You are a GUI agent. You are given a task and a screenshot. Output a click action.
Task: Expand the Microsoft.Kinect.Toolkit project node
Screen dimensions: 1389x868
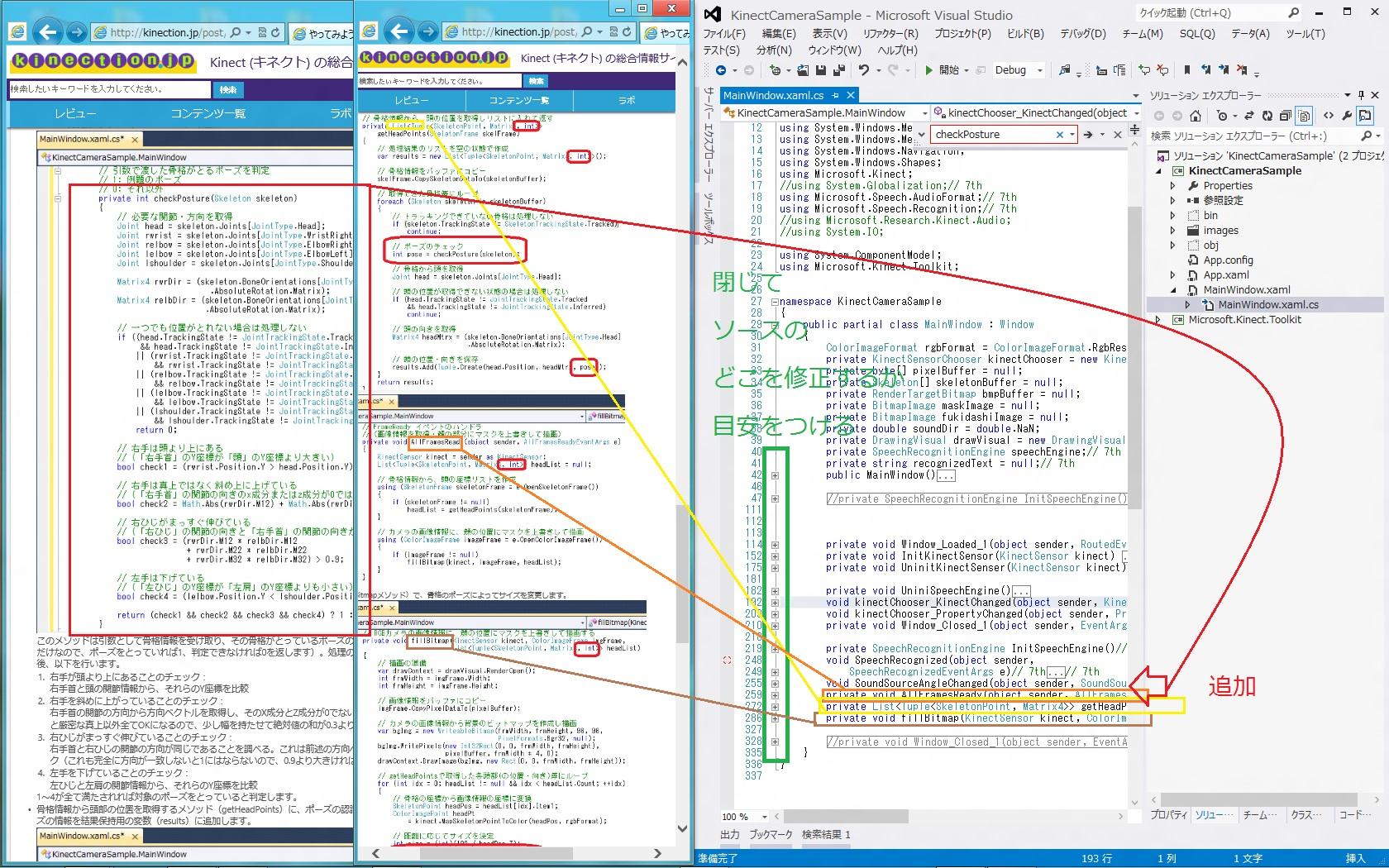tap(1157, 320)
